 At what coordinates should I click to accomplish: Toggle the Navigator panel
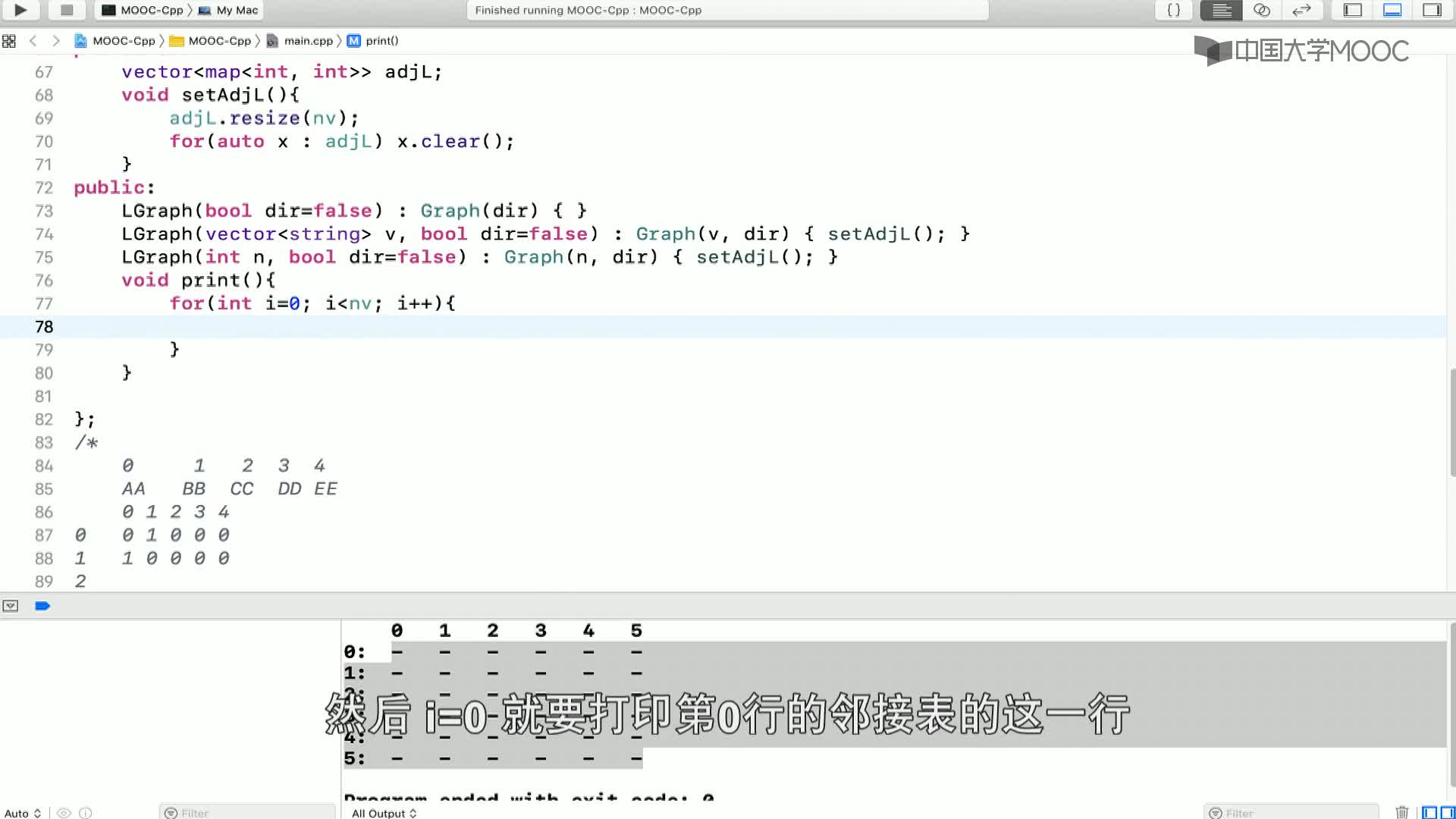pyautogui.click(x=1353, y=10)
